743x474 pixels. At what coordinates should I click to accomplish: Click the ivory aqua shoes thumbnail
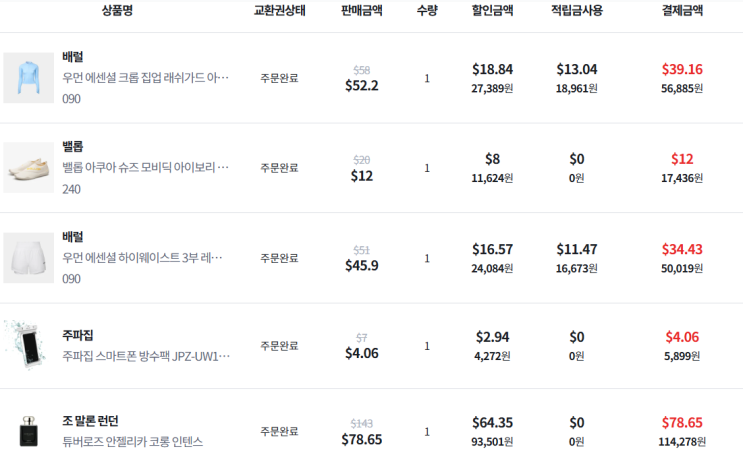click(x=29, y=167)
